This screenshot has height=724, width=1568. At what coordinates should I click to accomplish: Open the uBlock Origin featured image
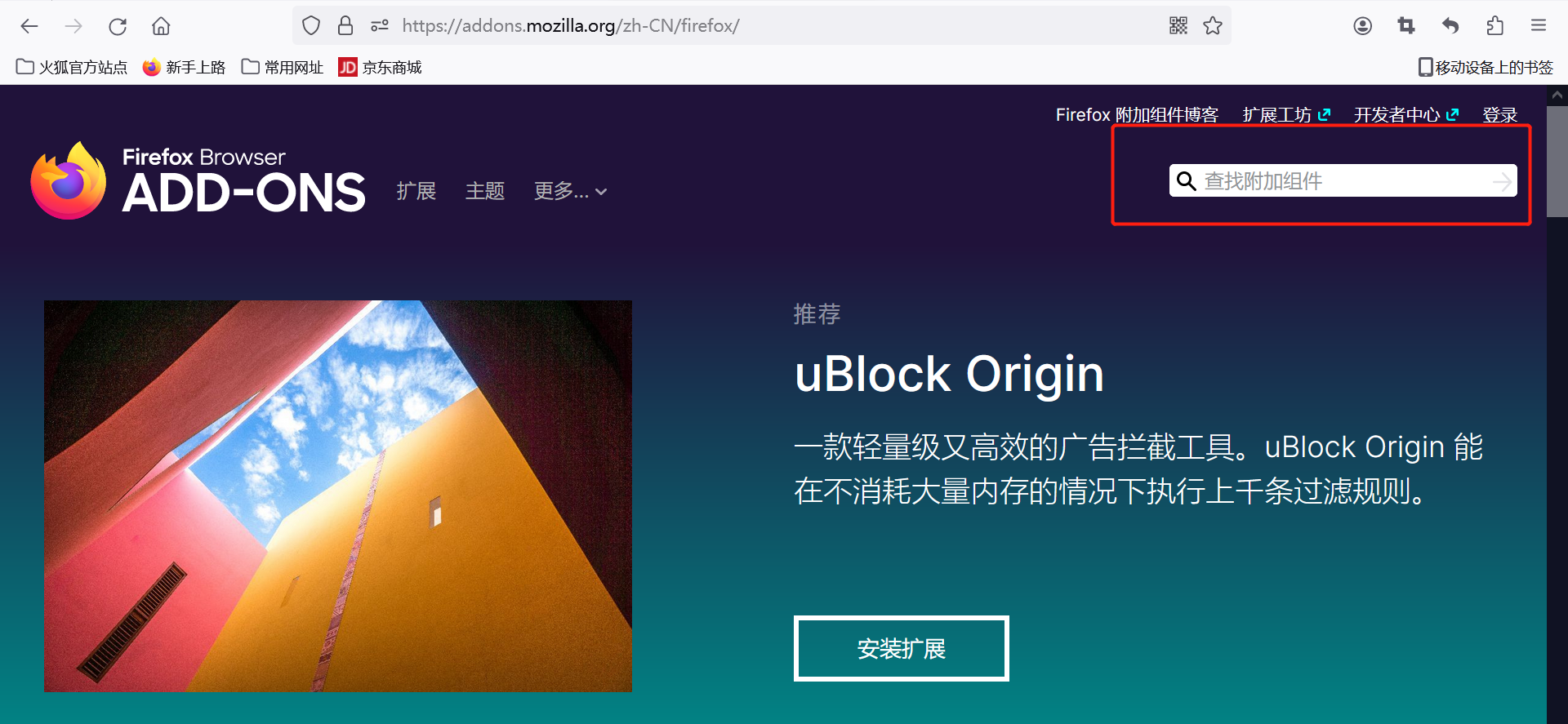(x=338, y=496)
